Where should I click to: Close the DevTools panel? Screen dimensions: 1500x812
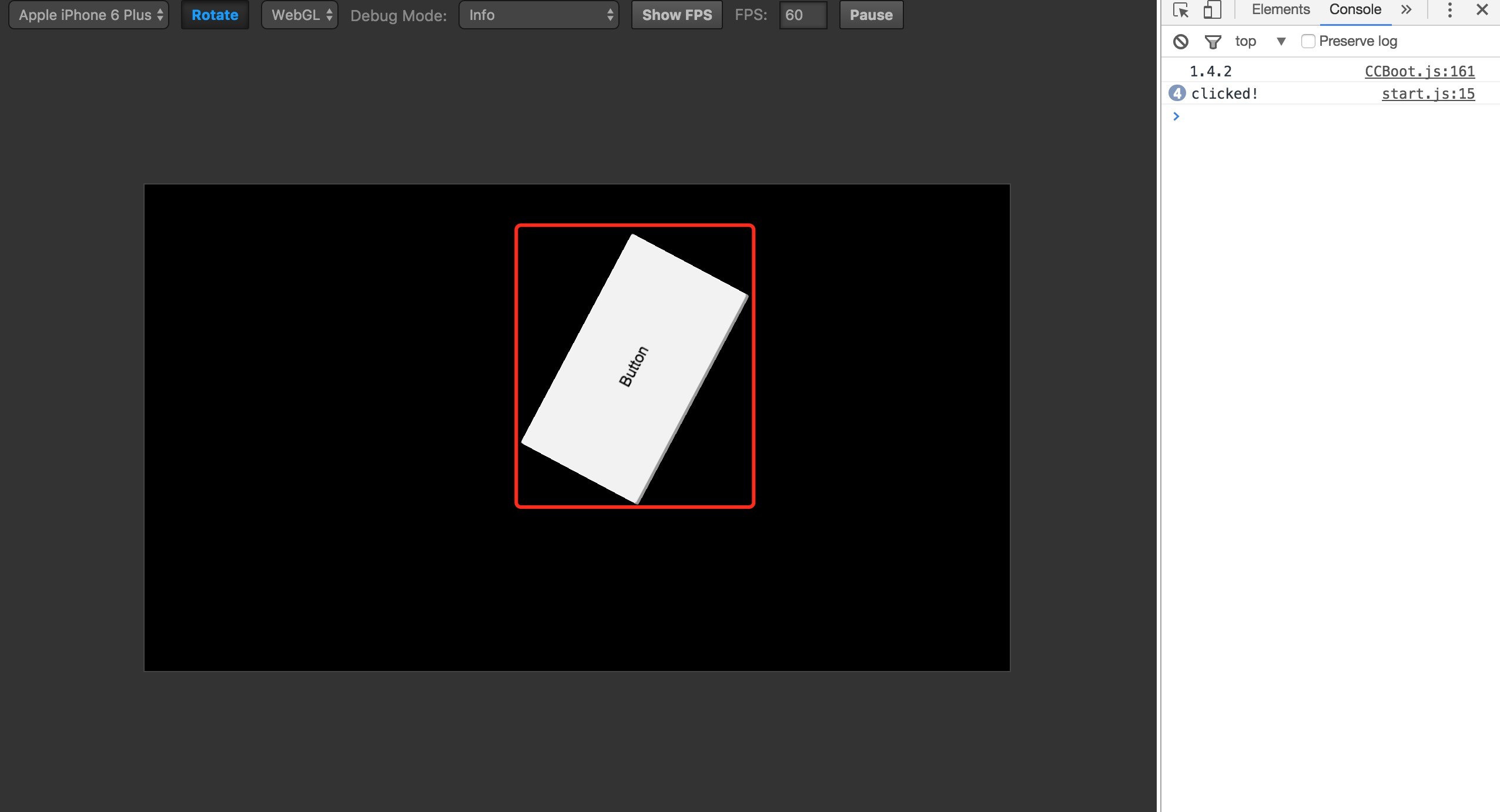[x=1482, y=10]
